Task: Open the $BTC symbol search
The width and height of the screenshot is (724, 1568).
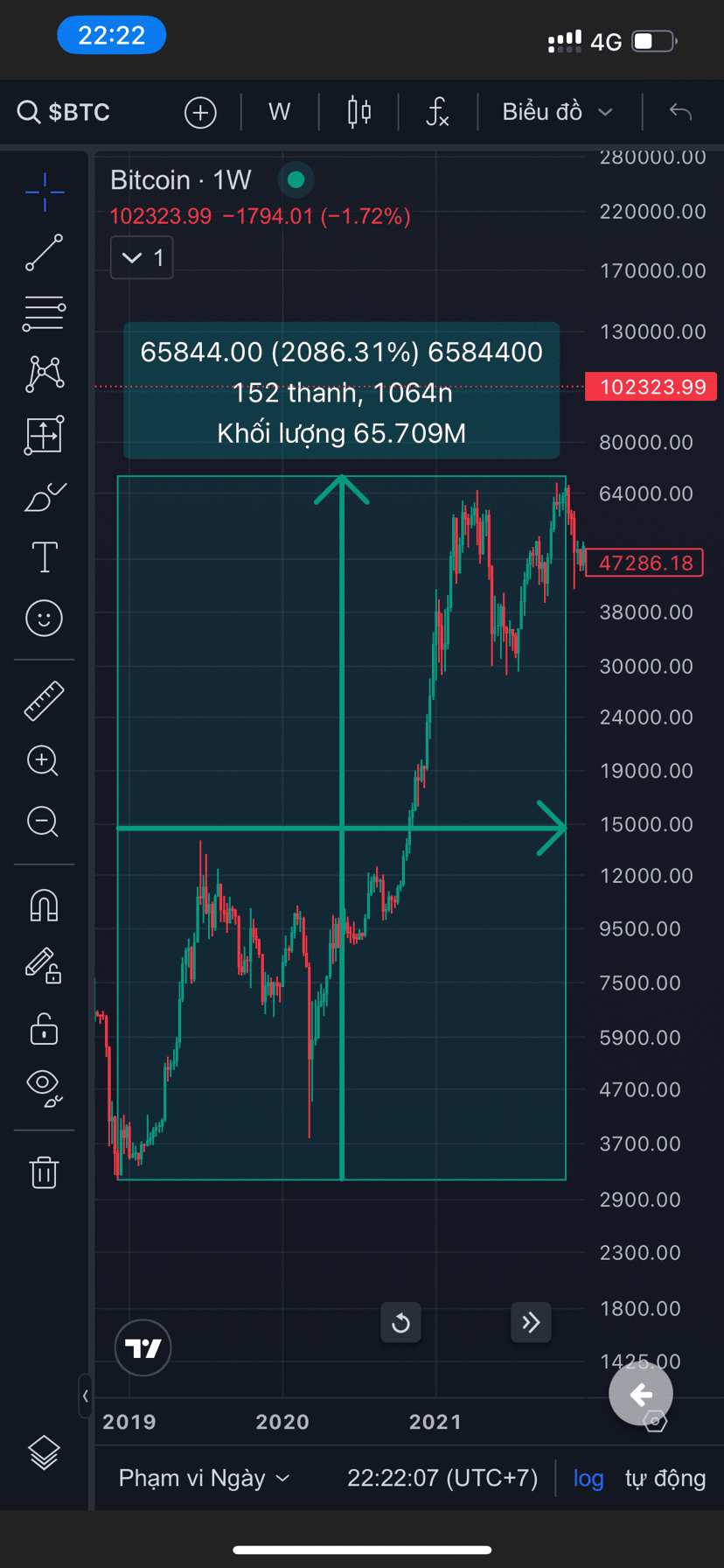Action: pyautogui.click(x=63, y=112)
